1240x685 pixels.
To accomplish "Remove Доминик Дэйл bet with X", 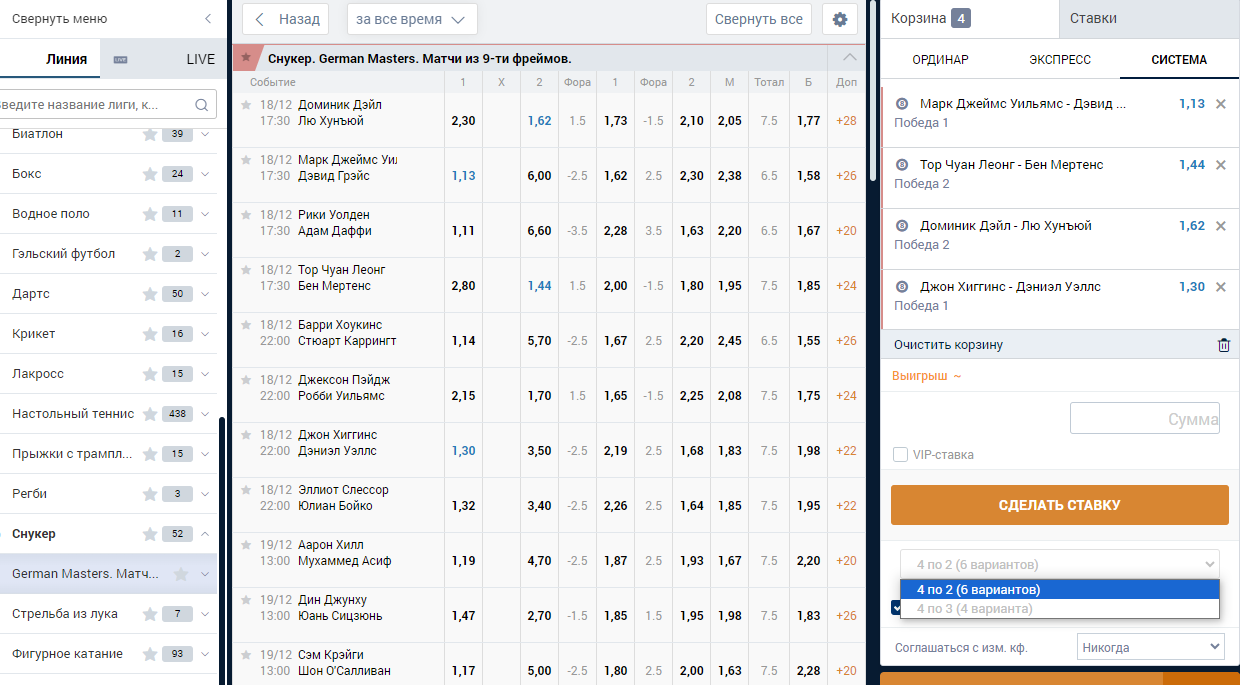I will click(1221, 226).
